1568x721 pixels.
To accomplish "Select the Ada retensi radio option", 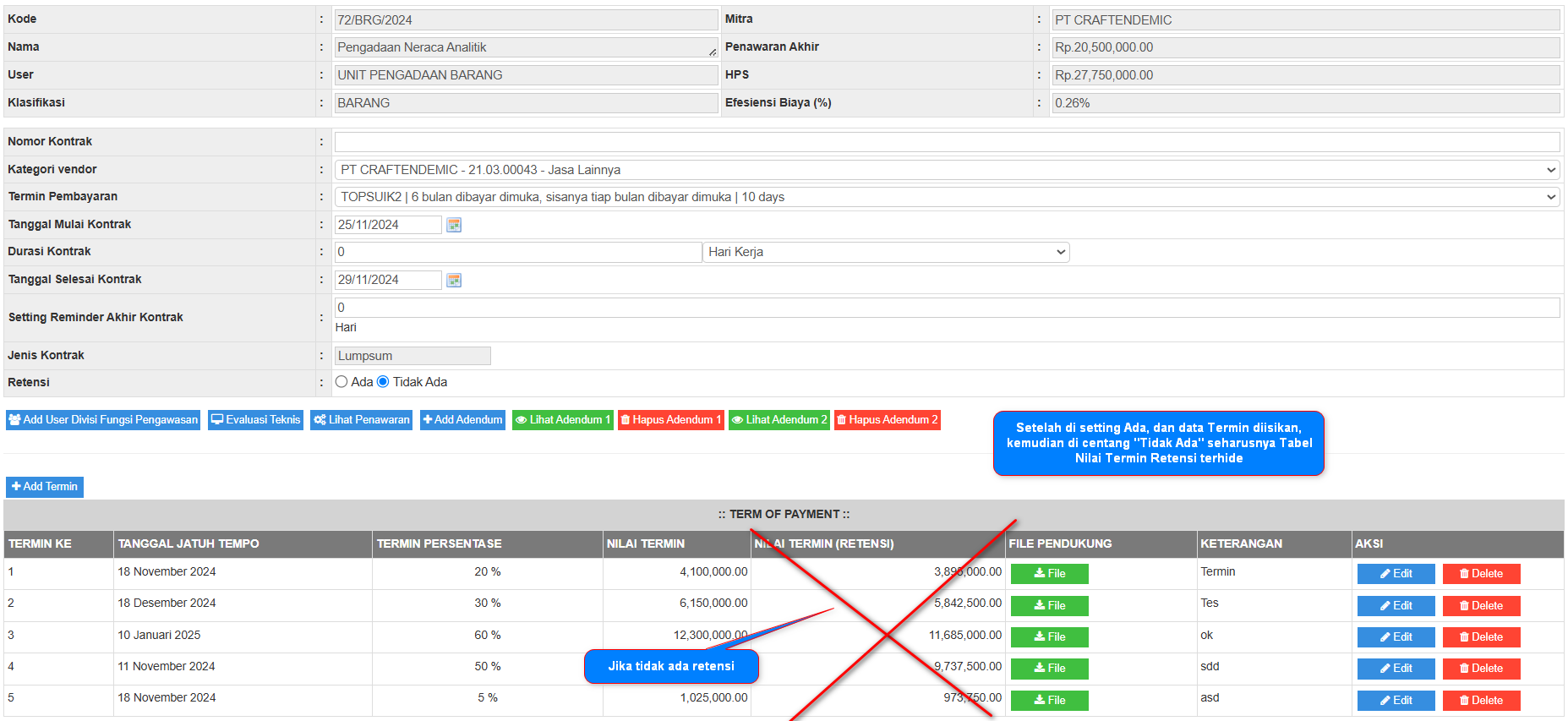I will click(x=341, y=382).
